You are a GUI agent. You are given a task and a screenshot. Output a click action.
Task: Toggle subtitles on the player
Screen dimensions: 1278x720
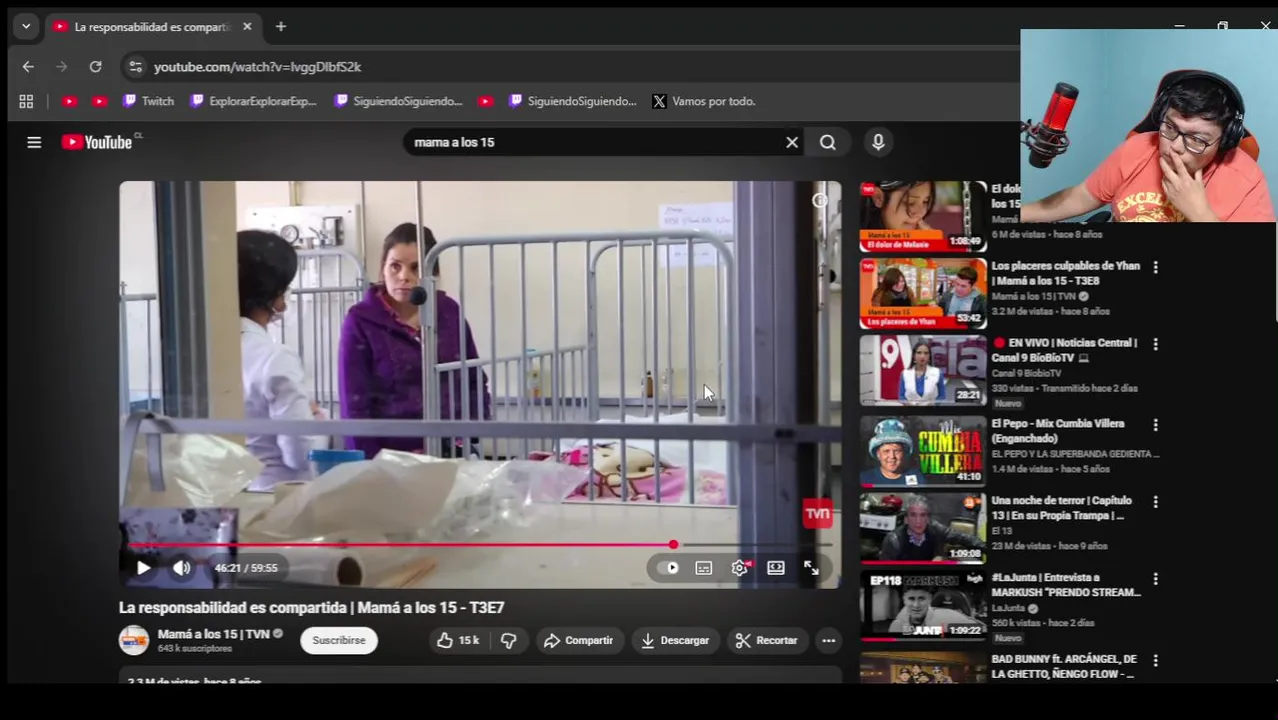[x=704, y=568]
